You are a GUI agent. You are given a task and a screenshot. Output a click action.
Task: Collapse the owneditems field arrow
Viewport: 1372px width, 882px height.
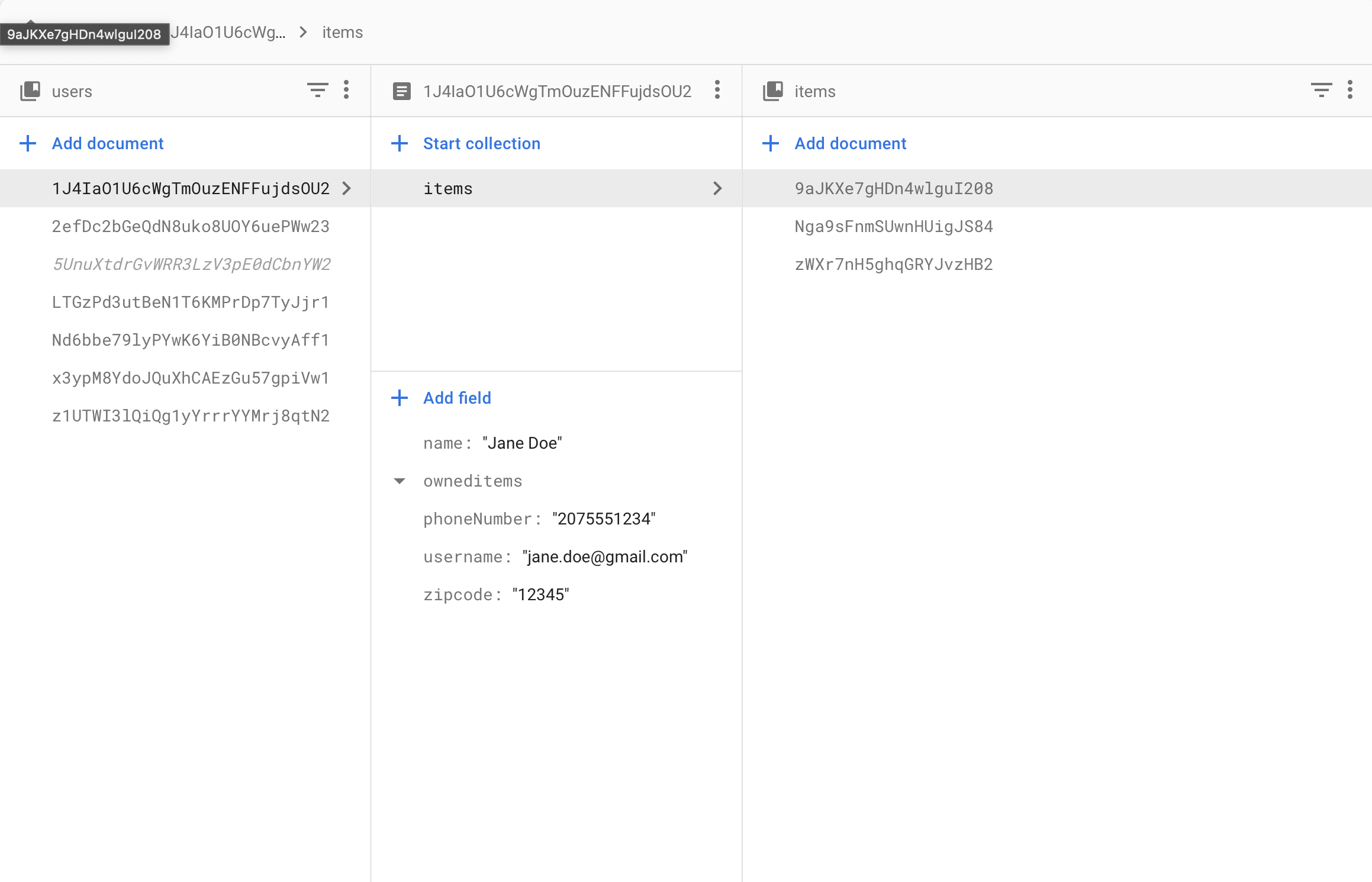click(x=400, y=481)
